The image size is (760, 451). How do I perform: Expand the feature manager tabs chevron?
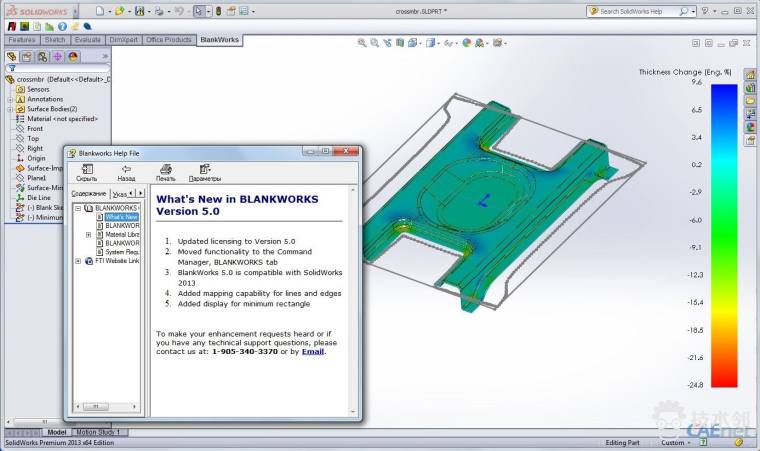pyautogui.click(x=105, y=57)
